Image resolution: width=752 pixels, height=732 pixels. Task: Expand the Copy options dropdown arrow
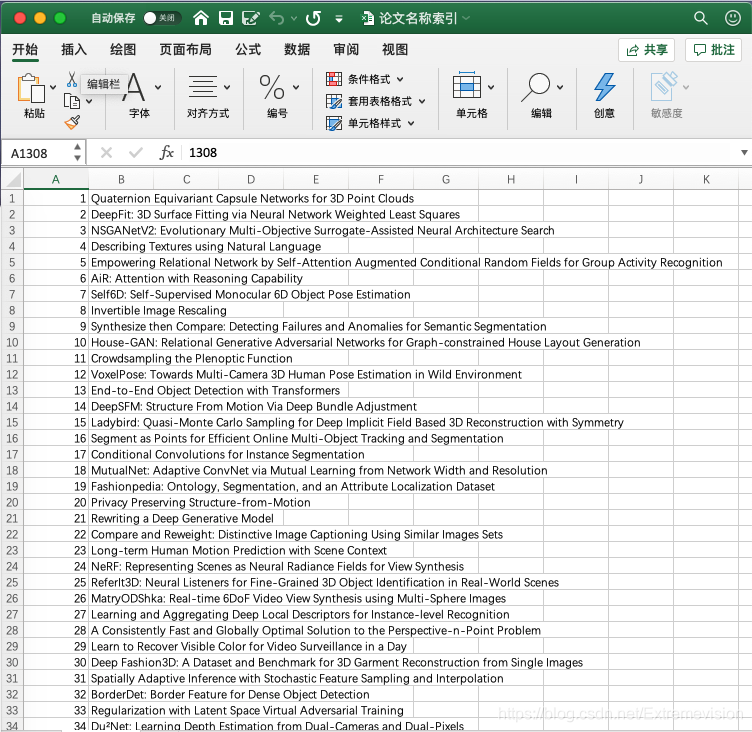point(89,102)
